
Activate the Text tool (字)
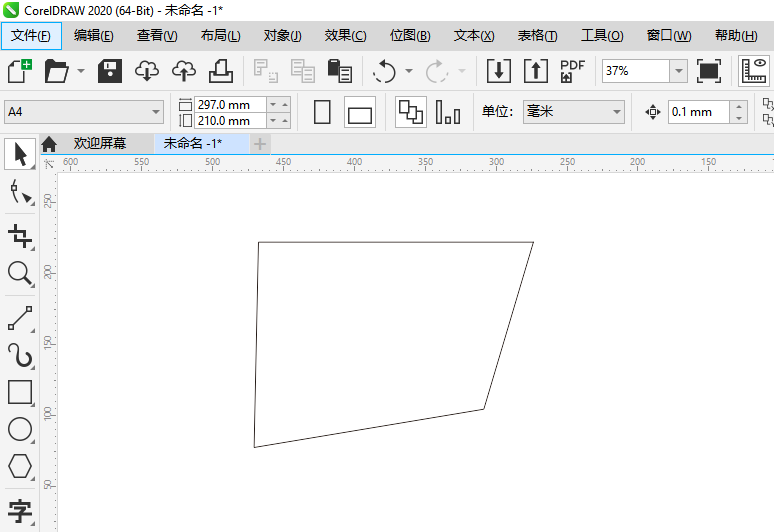click(x=20, y=512)
